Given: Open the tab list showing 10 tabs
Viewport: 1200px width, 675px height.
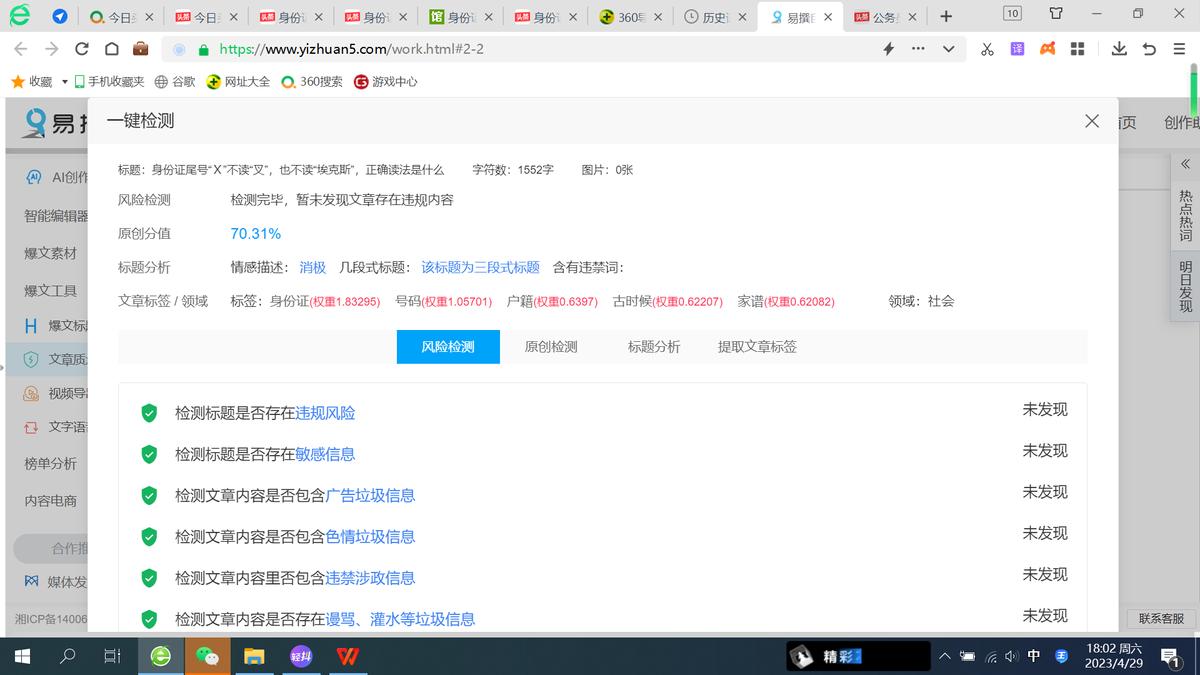Looking at the screenshot, I should (x=1010, y=14).
